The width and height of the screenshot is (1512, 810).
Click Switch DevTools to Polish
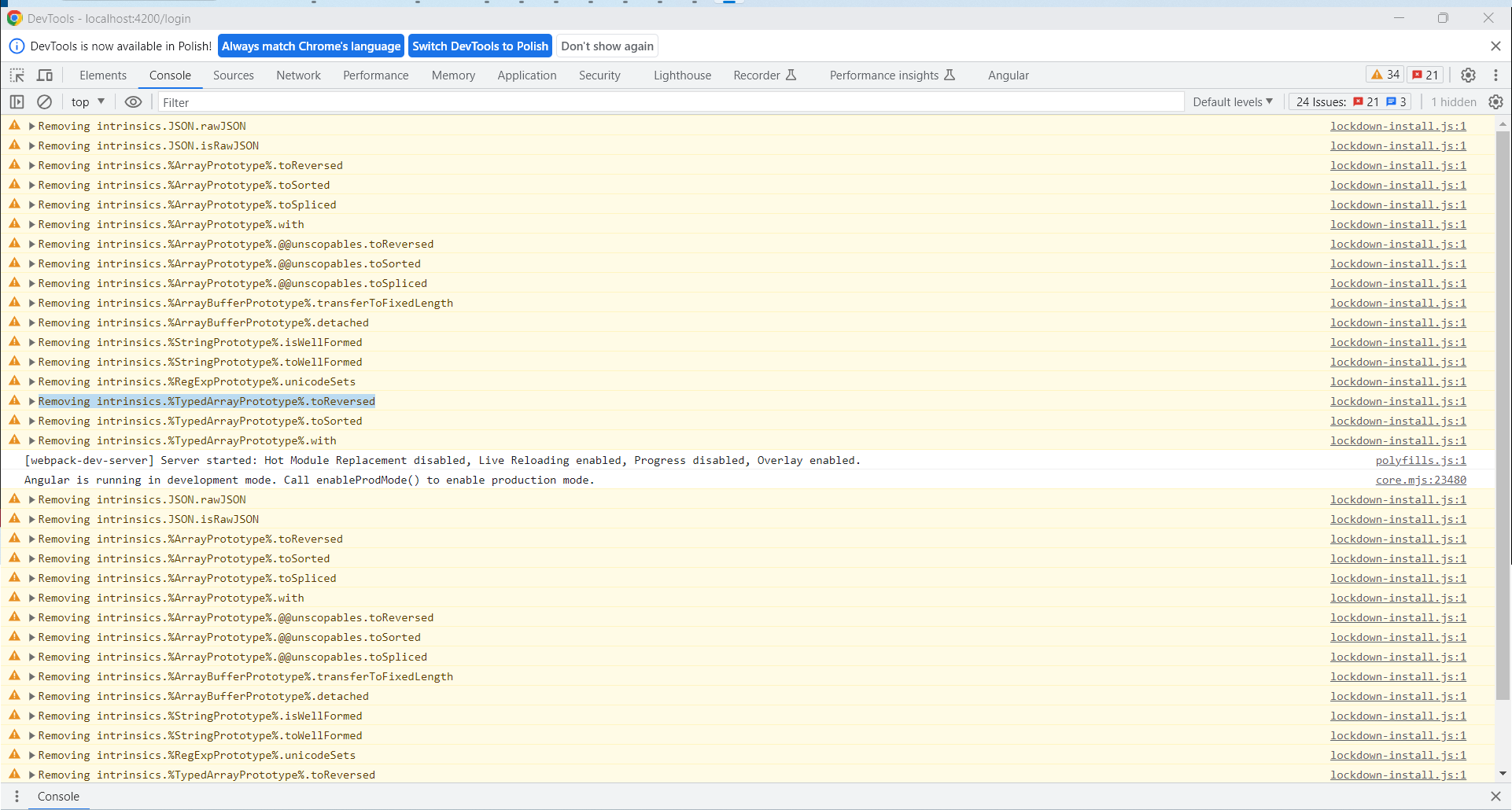480,46
